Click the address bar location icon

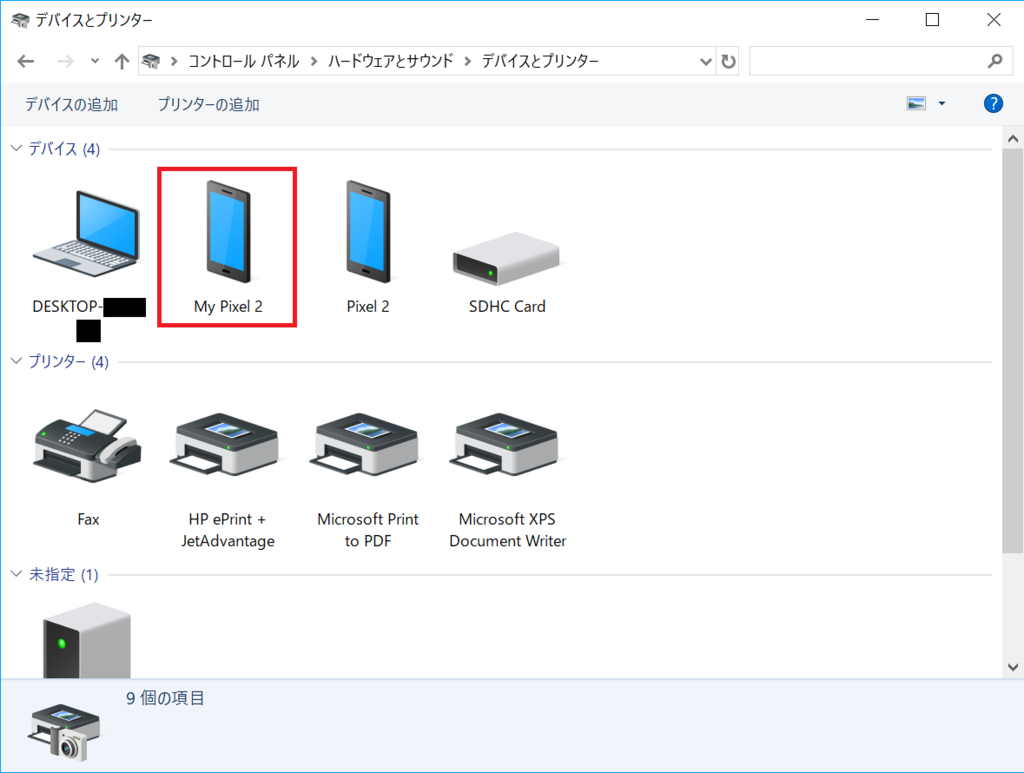click(152, 61)
